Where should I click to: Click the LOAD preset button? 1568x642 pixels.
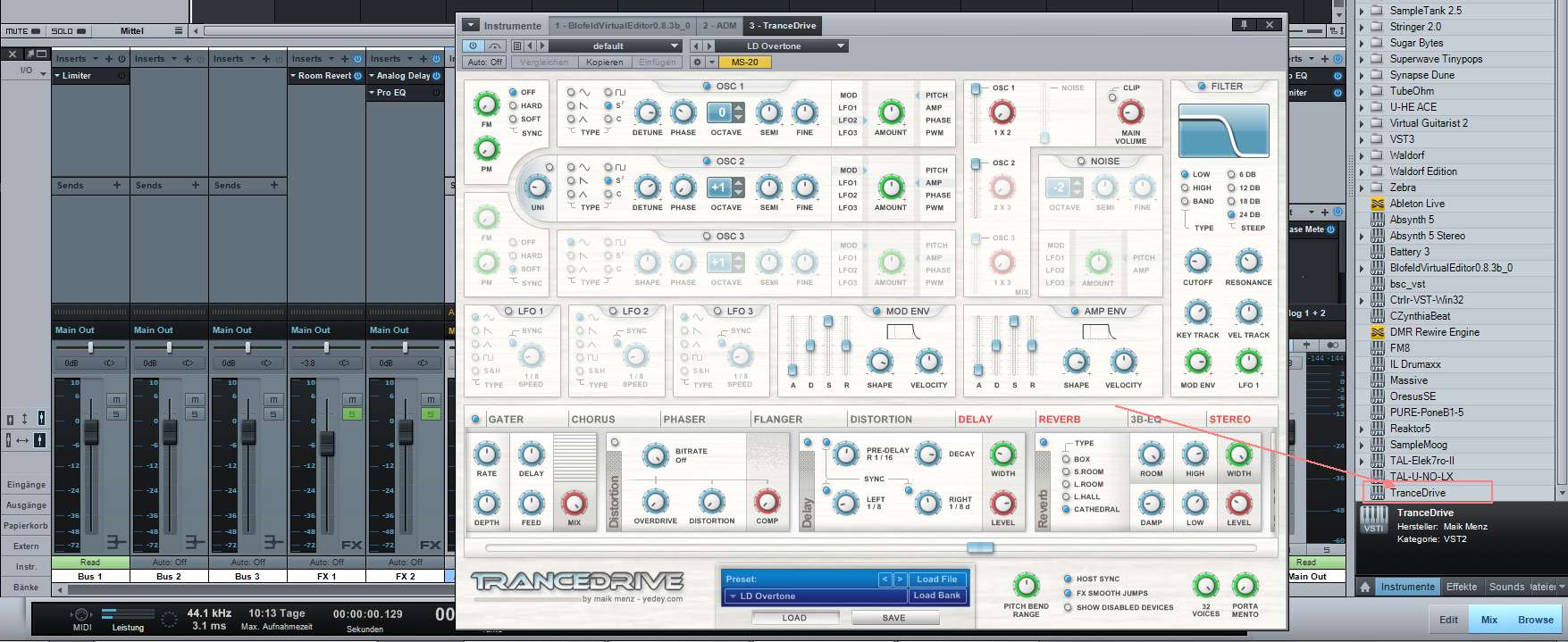(794, 617)
